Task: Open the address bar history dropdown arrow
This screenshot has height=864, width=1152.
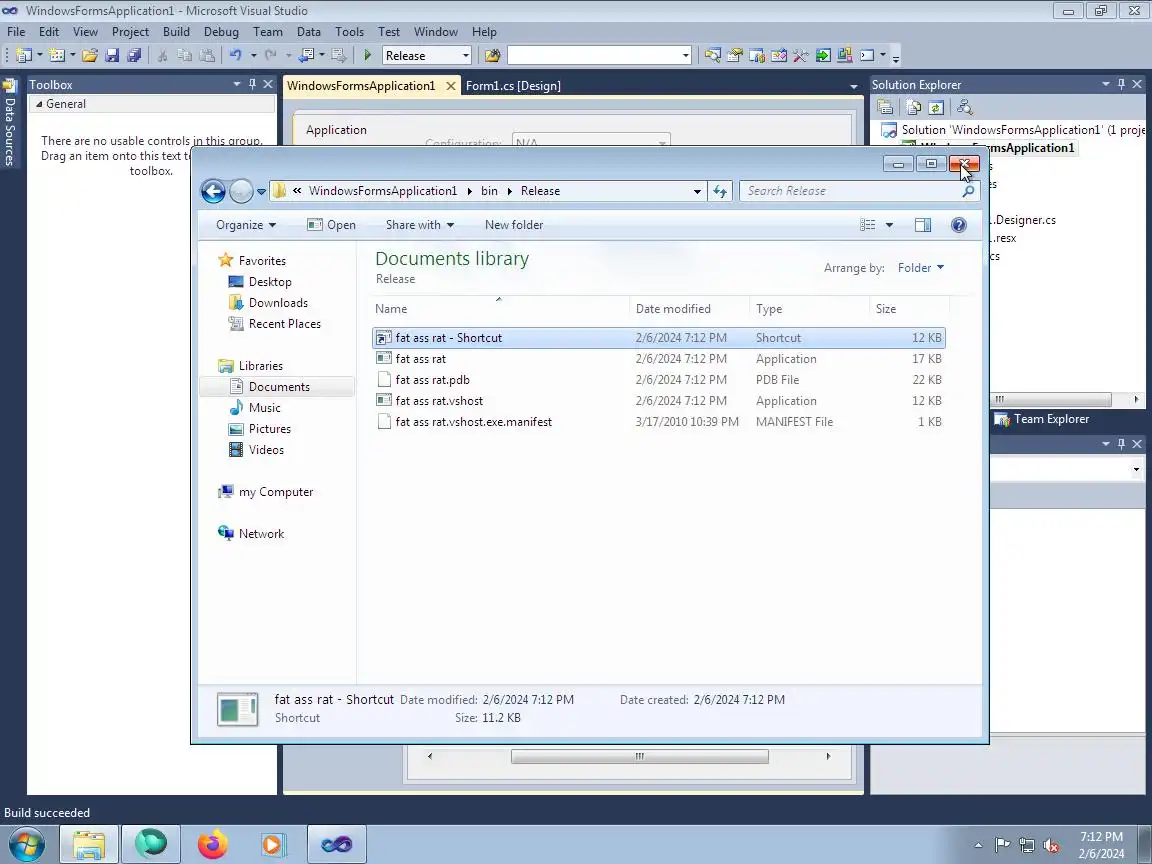Action: [697, 191]
